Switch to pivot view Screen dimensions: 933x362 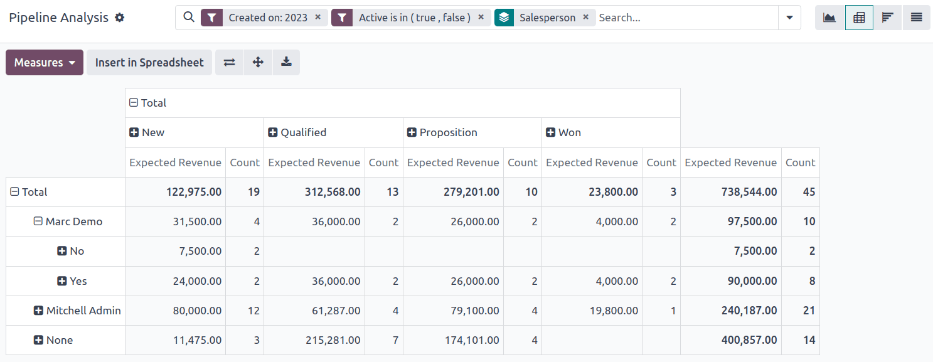[859, 18]
